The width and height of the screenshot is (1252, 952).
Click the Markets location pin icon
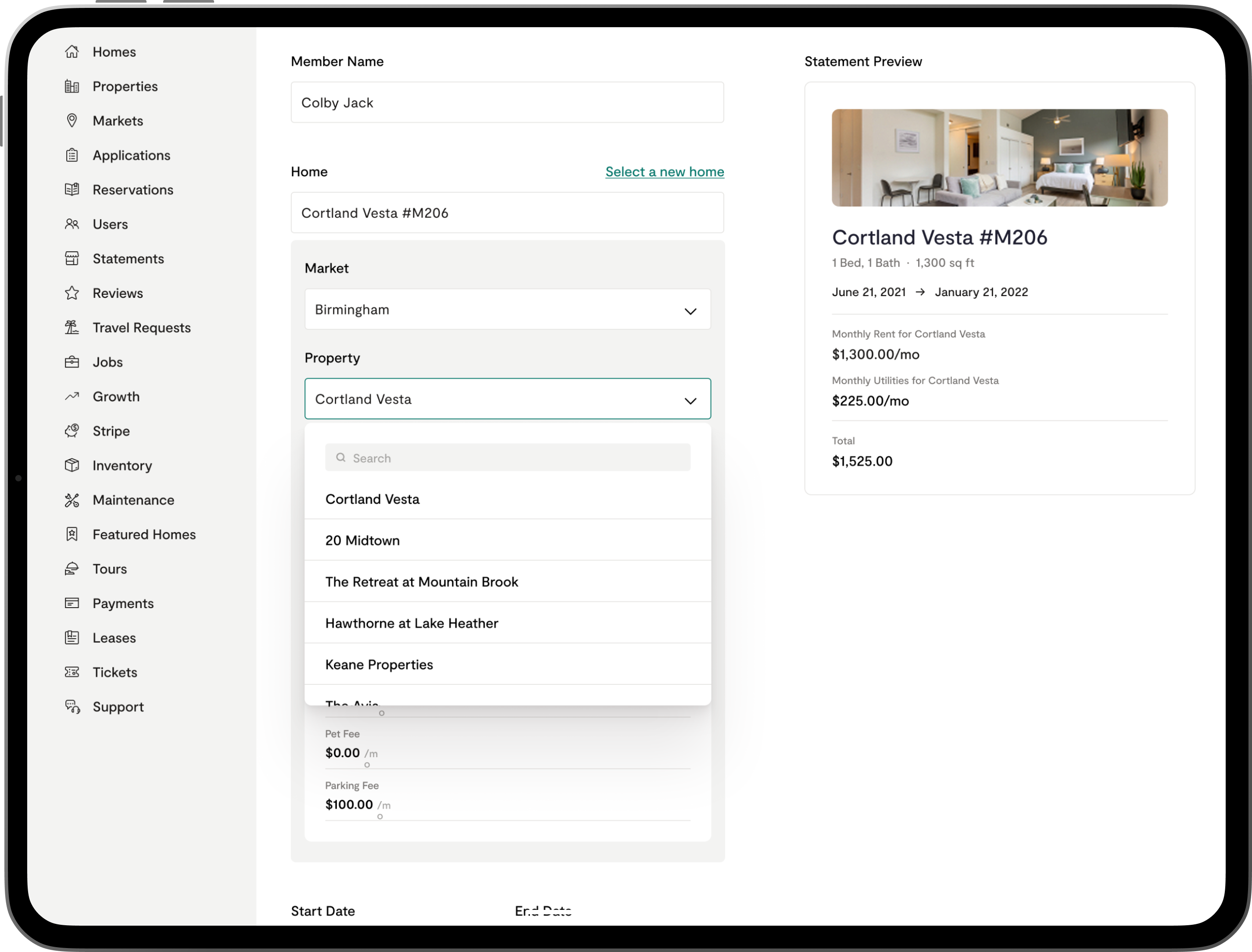pyautogui.click(x=72, y=121)
